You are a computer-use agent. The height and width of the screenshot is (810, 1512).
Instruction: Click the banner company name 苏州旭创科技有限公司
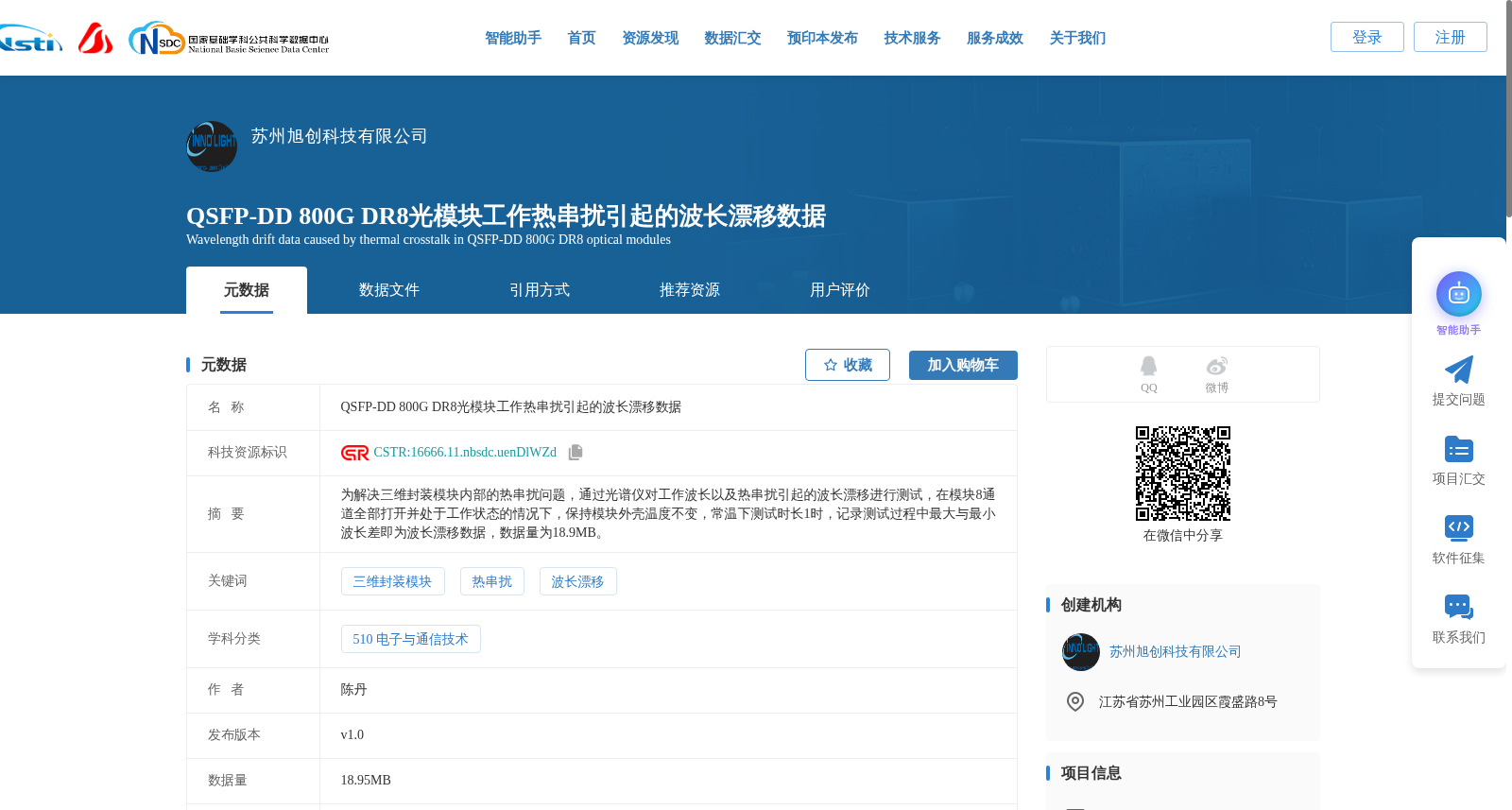click(339, 136)
